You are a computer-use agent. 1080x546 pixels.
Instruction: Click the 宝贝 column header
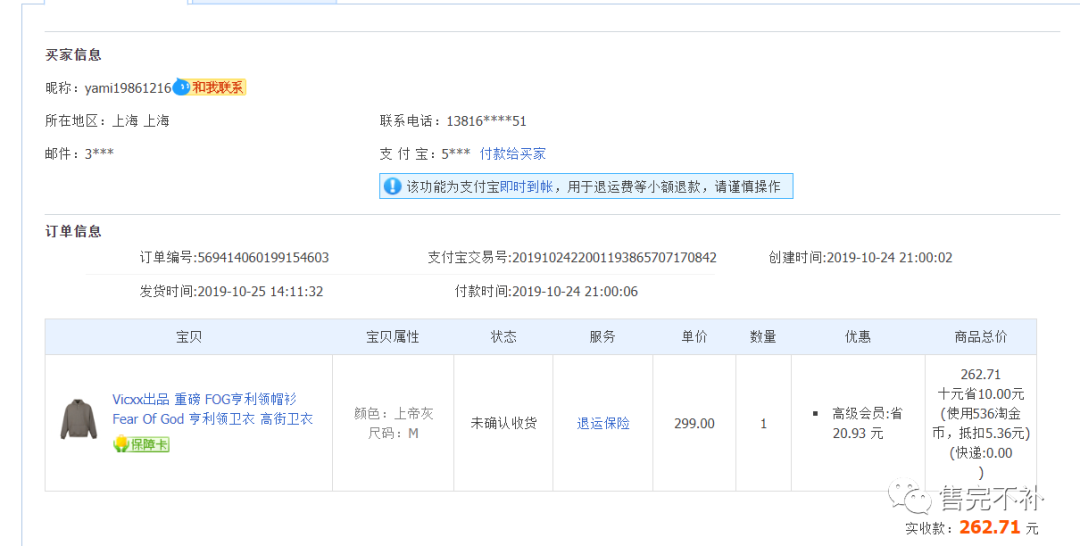tap(189, 337)
